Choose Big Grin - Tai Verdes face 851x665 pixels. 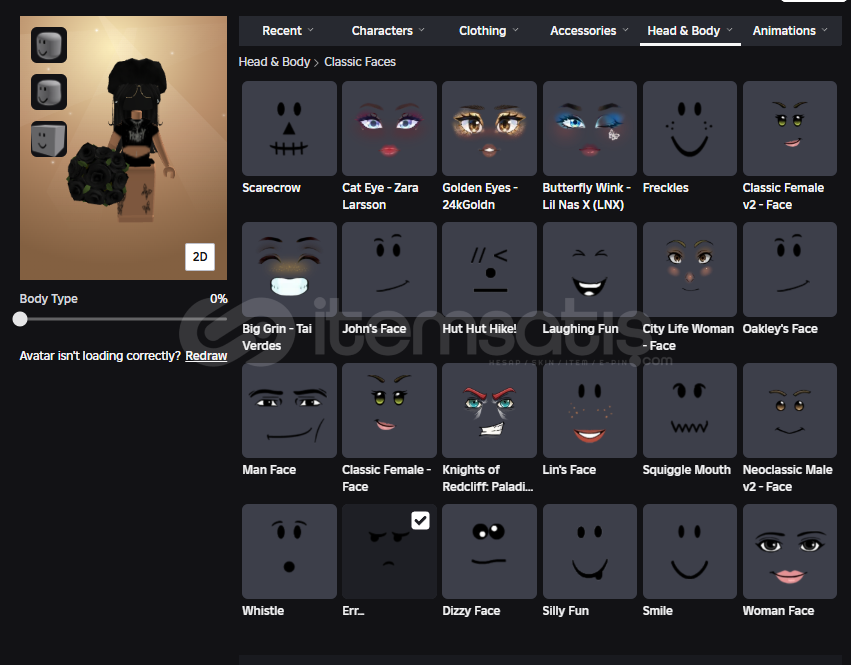pos(289,269)
